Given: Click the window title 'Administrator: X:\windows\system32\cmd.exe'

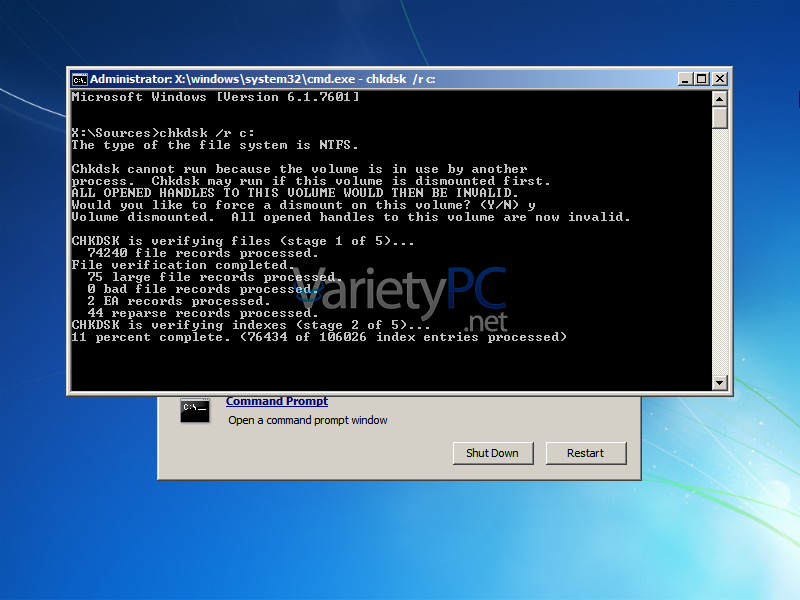Looking at the screenshot, I should [x=223, y=79].
